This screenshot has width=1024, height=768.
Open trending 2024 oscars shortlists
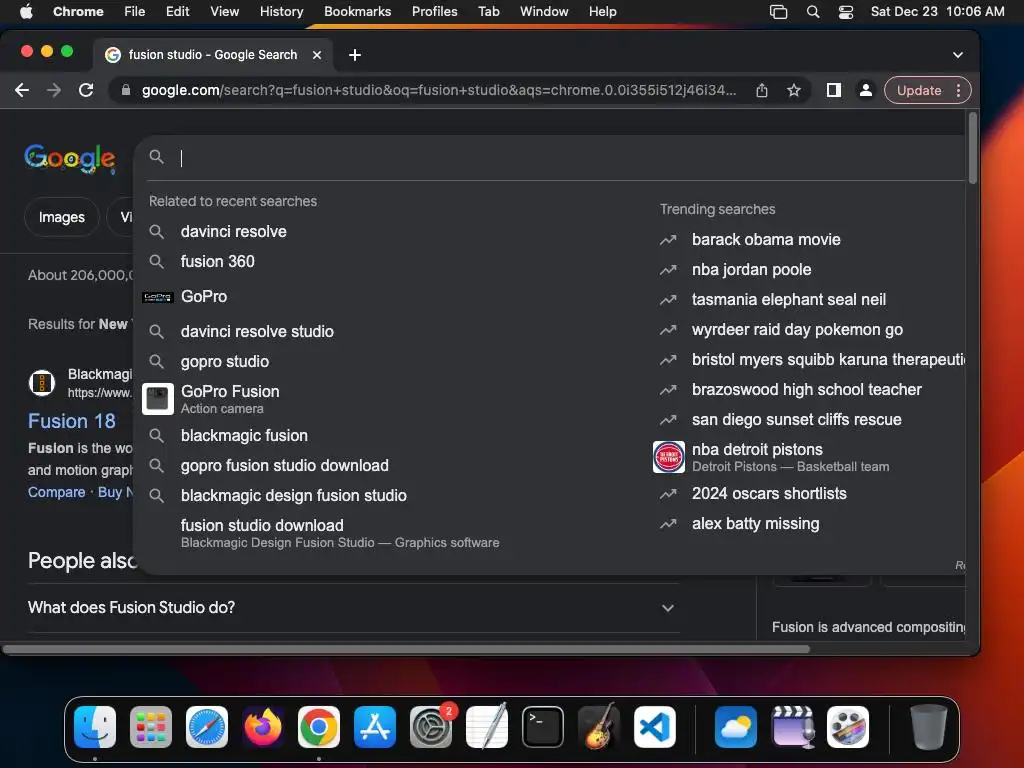tap(769, 494)
